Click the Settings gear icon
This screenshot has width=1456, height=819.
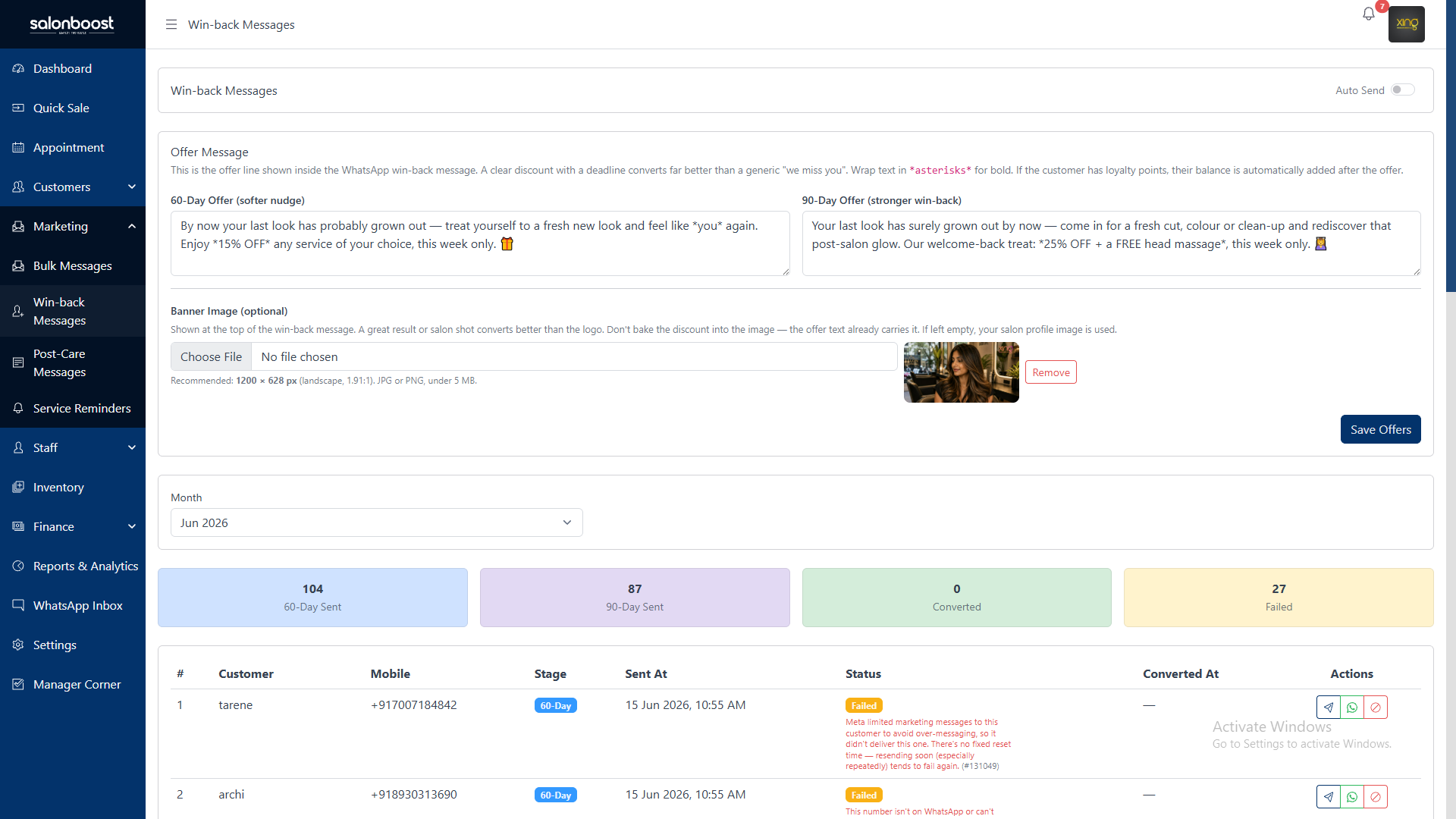[x=18, y=645]
